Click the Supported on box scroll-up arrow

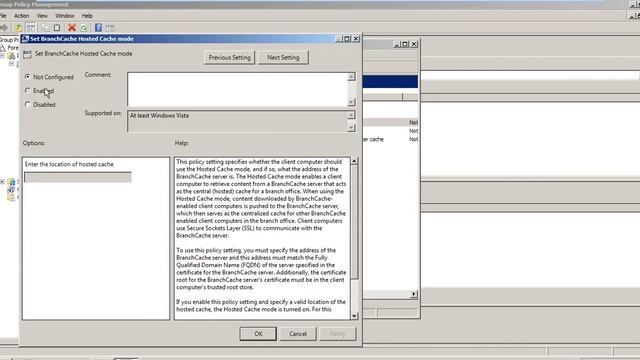[x=351, y=115]
